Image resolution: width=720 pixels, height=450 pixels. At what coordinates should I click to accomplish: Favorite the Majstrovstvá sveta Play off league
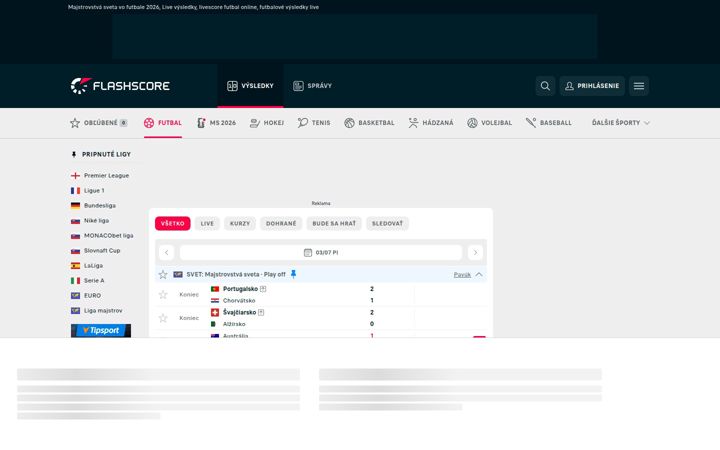[163, 275]
